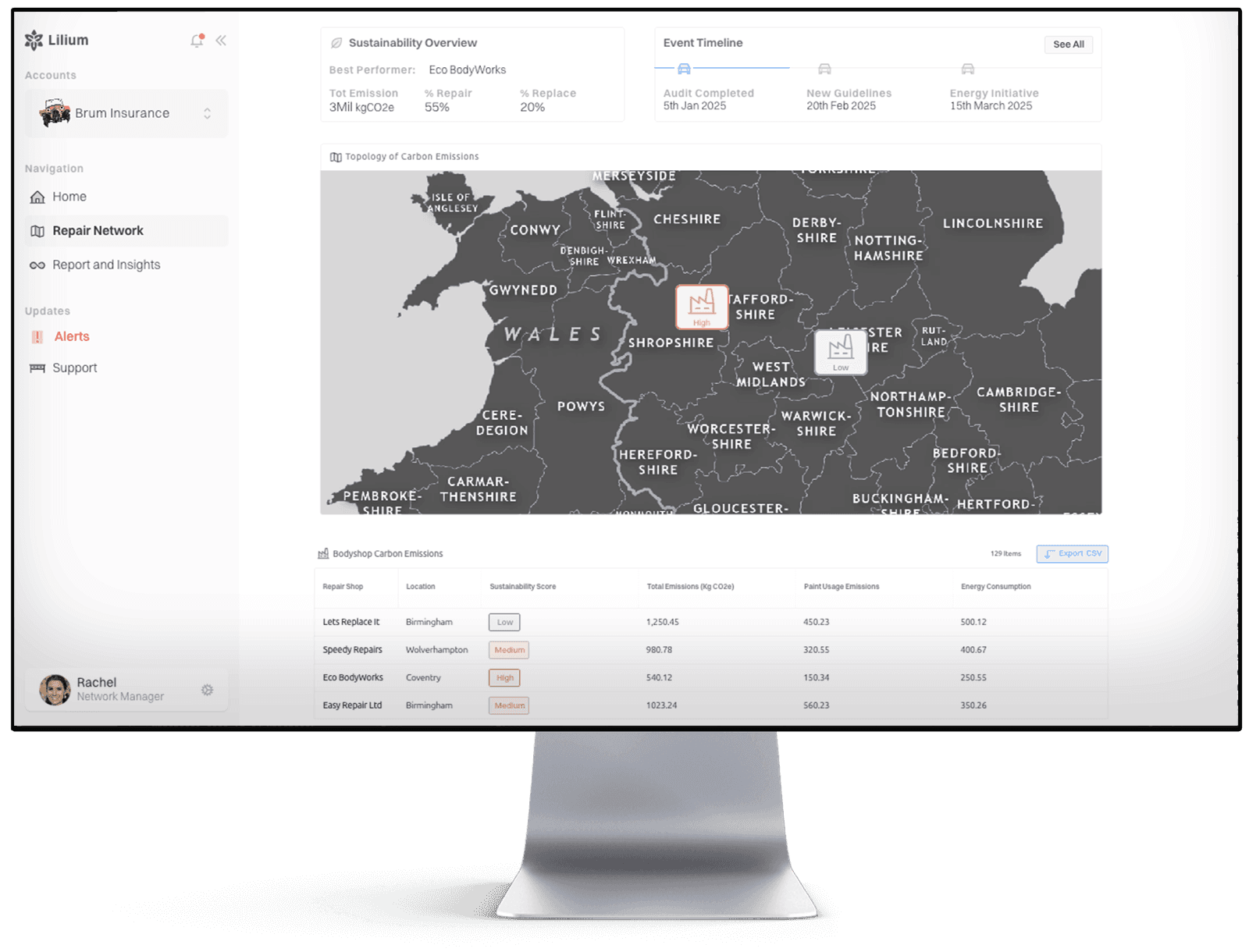
Task: Click the Repair Network map icon
Action: 37,231
